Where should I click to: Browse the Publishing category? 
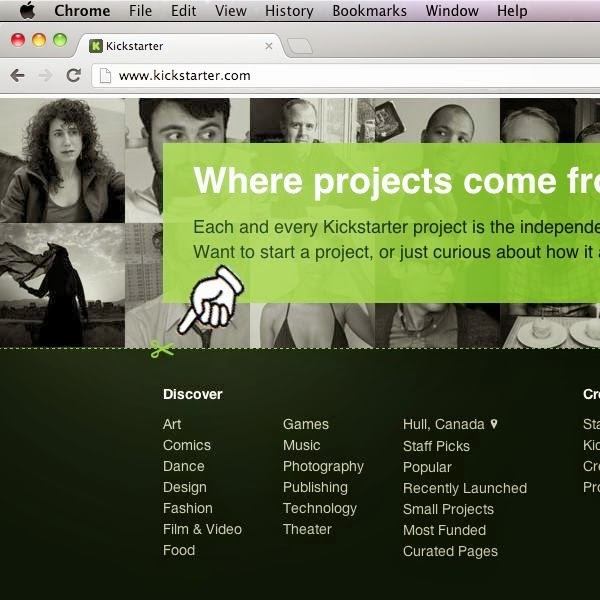pyautogui.click(x=315, y=488)
